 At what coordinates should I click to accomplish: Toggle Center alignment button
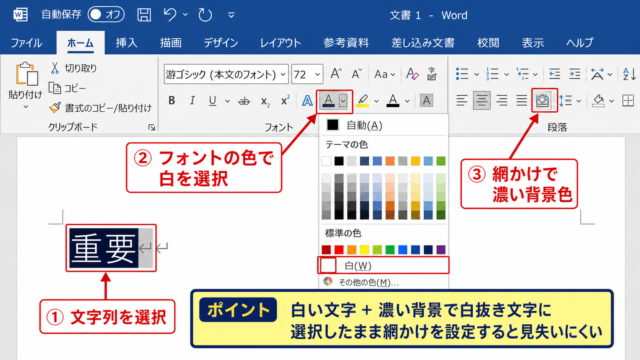[482, 100]
